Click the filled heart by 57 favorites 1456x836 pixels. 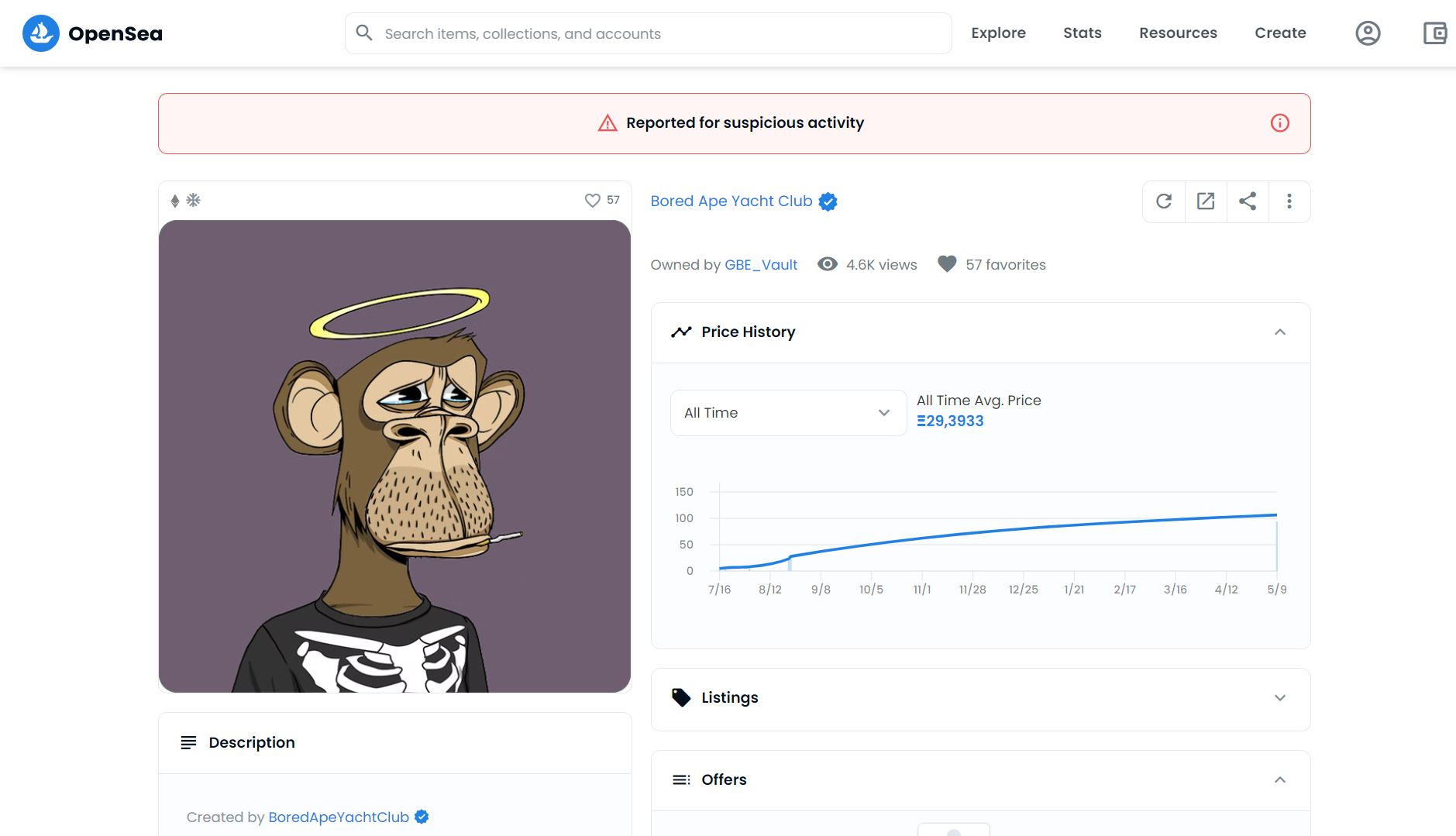point(947,264)
